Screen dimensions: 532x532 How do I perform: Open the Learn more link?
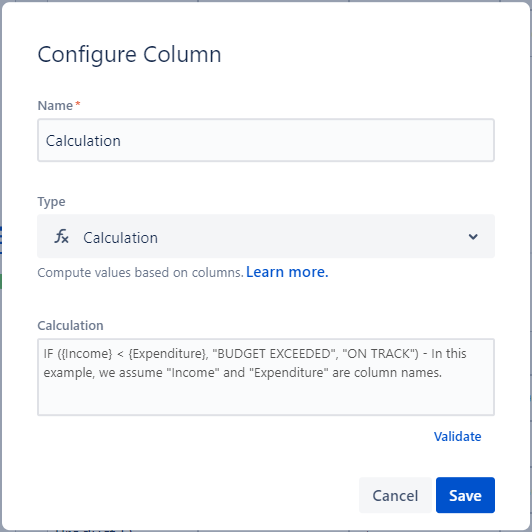[x=287, y=272]
